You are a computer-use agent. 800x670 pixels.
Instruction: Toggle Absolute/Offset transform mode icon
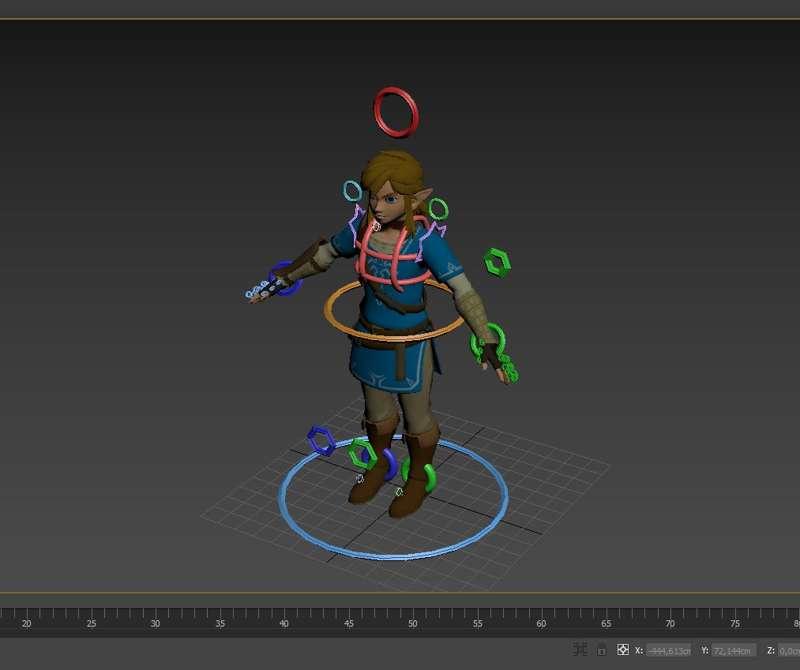(622, 650)
